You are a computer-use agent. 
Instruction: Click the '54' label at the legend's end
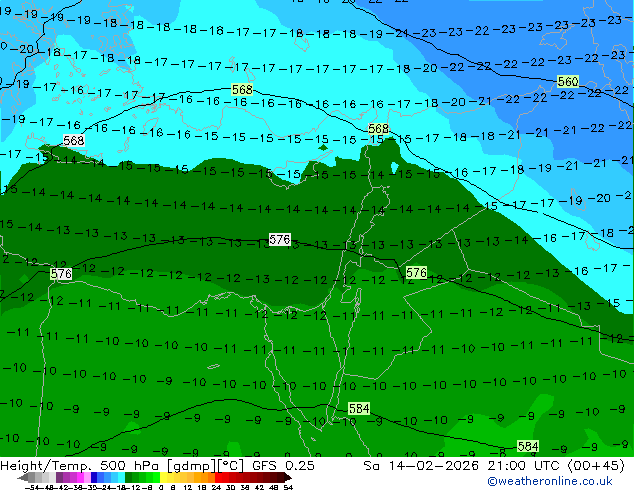[x=288, y=487]
